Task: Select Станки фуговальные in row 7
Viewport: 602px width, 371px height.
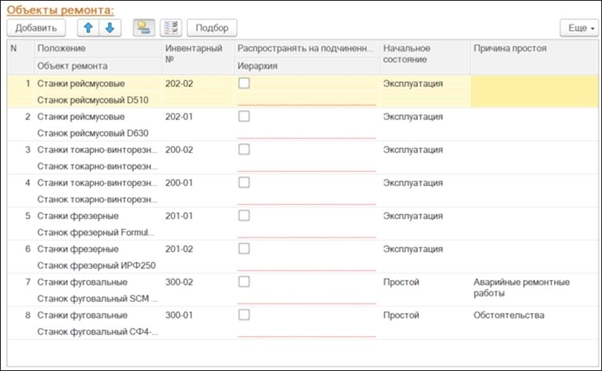Action: point(82,282)
